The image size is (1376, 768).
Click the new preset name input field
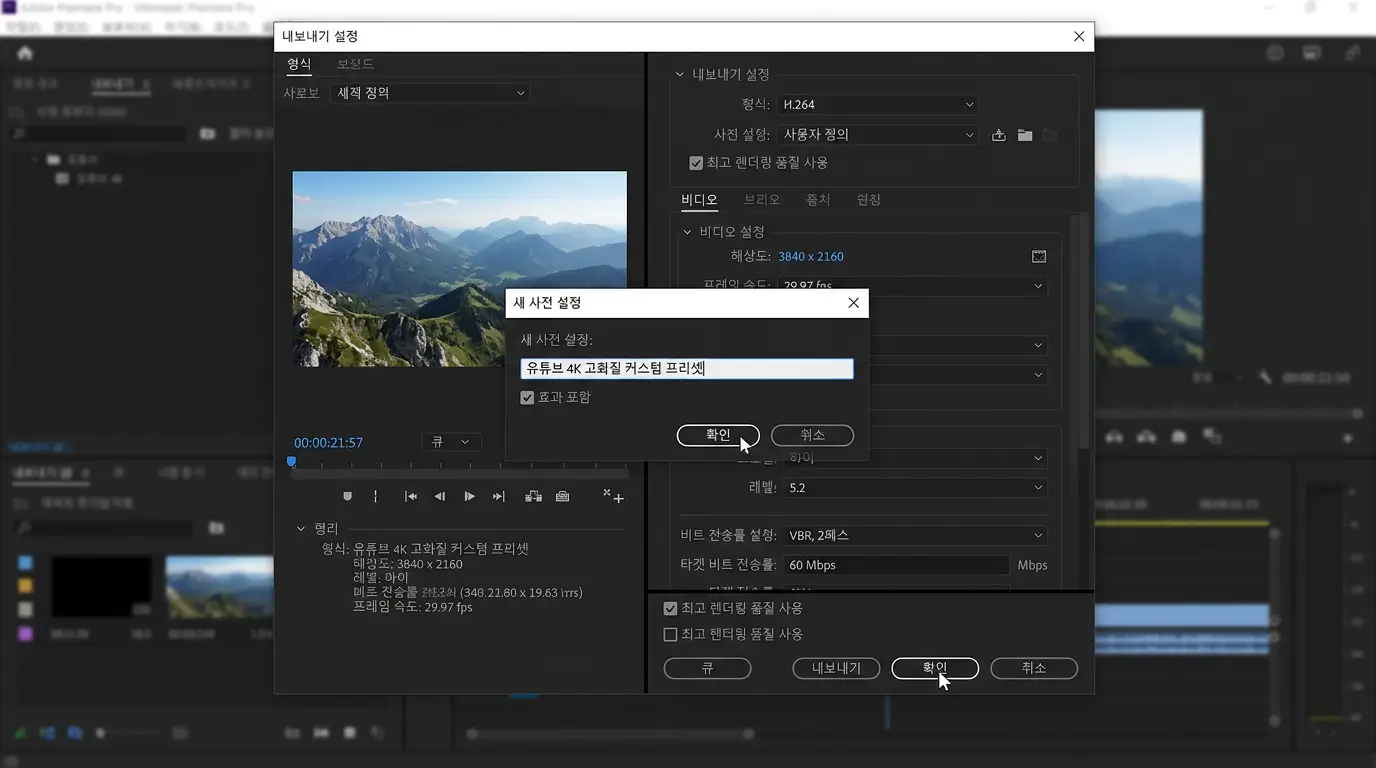coord(687,369)
